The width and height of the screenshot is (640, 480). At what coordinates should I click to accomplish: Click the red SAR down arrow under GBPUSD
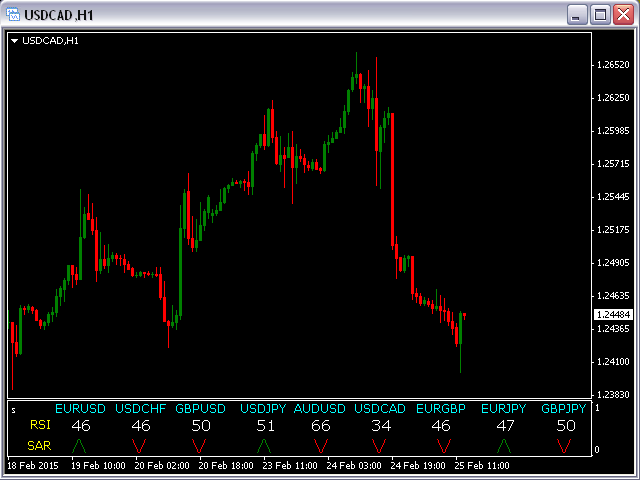click(x=200, y=444)
